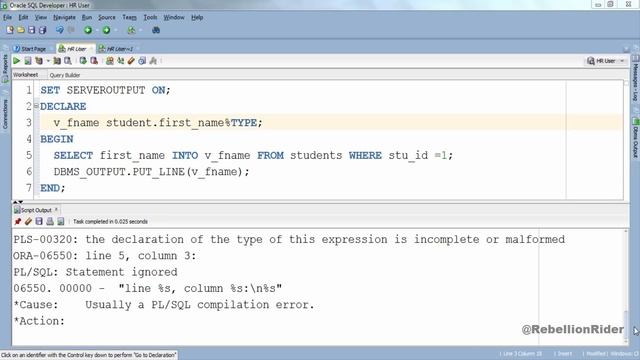Open the Edit menu
Viewport: 640px width, 360px height.
coord(23,17)
